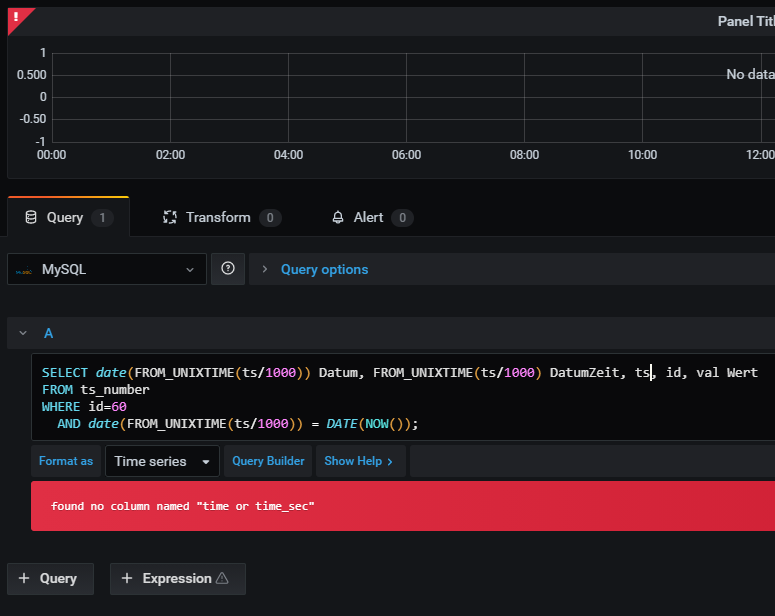Open the Time series format dropdown

tap(162, 461)
